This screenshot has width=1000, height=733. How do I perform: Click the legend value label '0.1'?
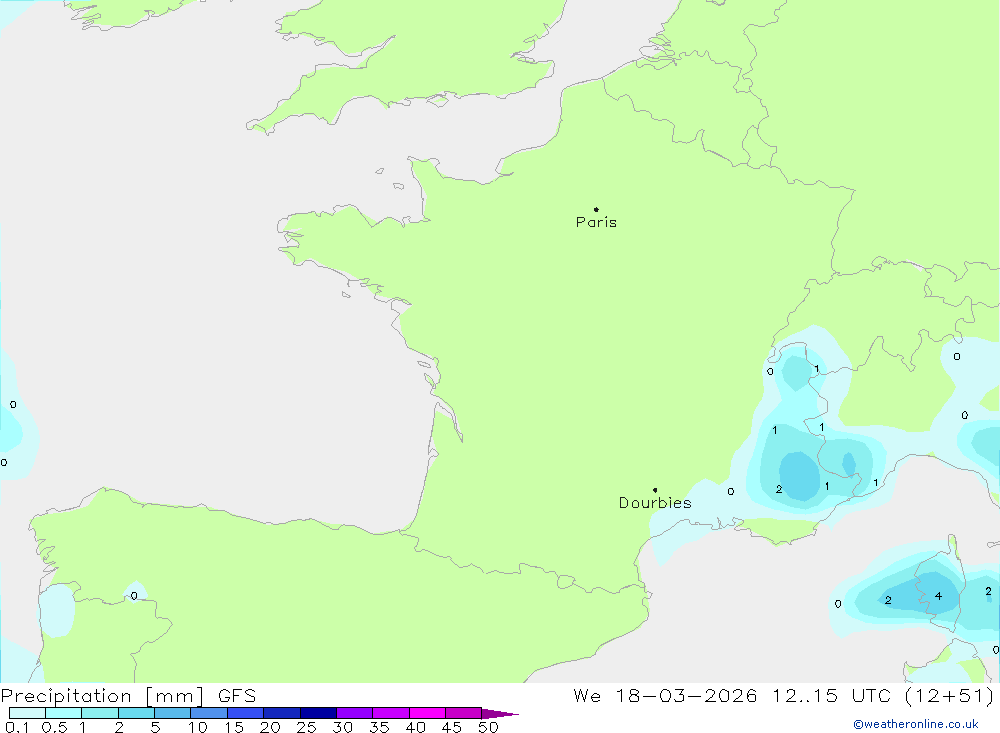(x=17, y=727)
